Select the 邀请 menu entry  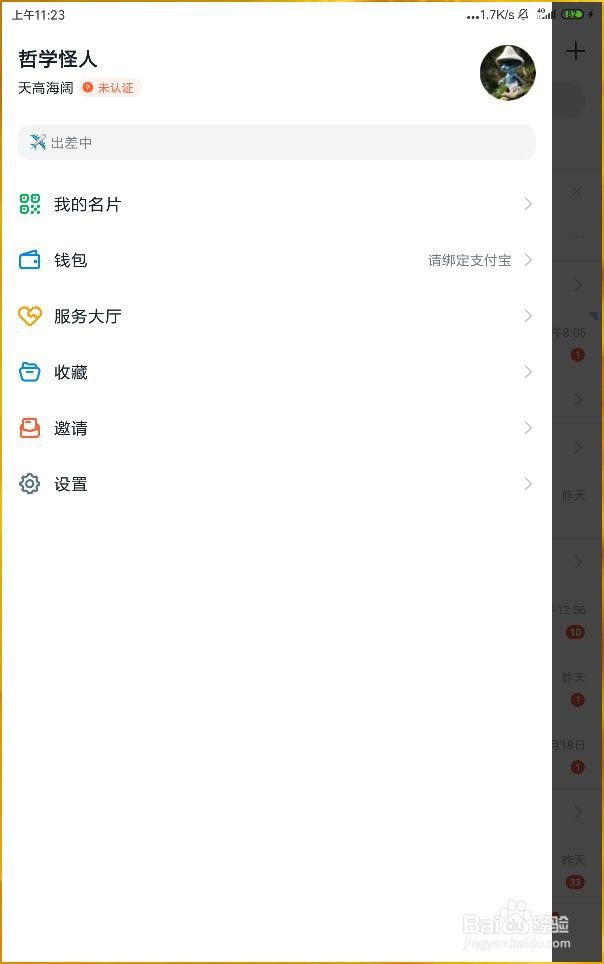coord(276,428)
